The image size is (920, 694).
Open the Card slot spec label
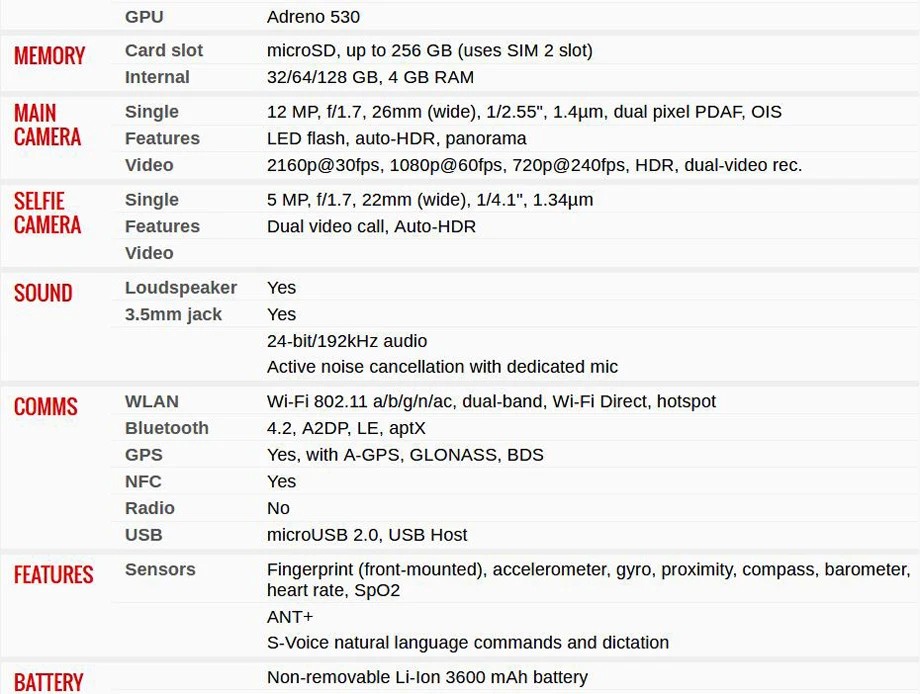coord(164,50)
